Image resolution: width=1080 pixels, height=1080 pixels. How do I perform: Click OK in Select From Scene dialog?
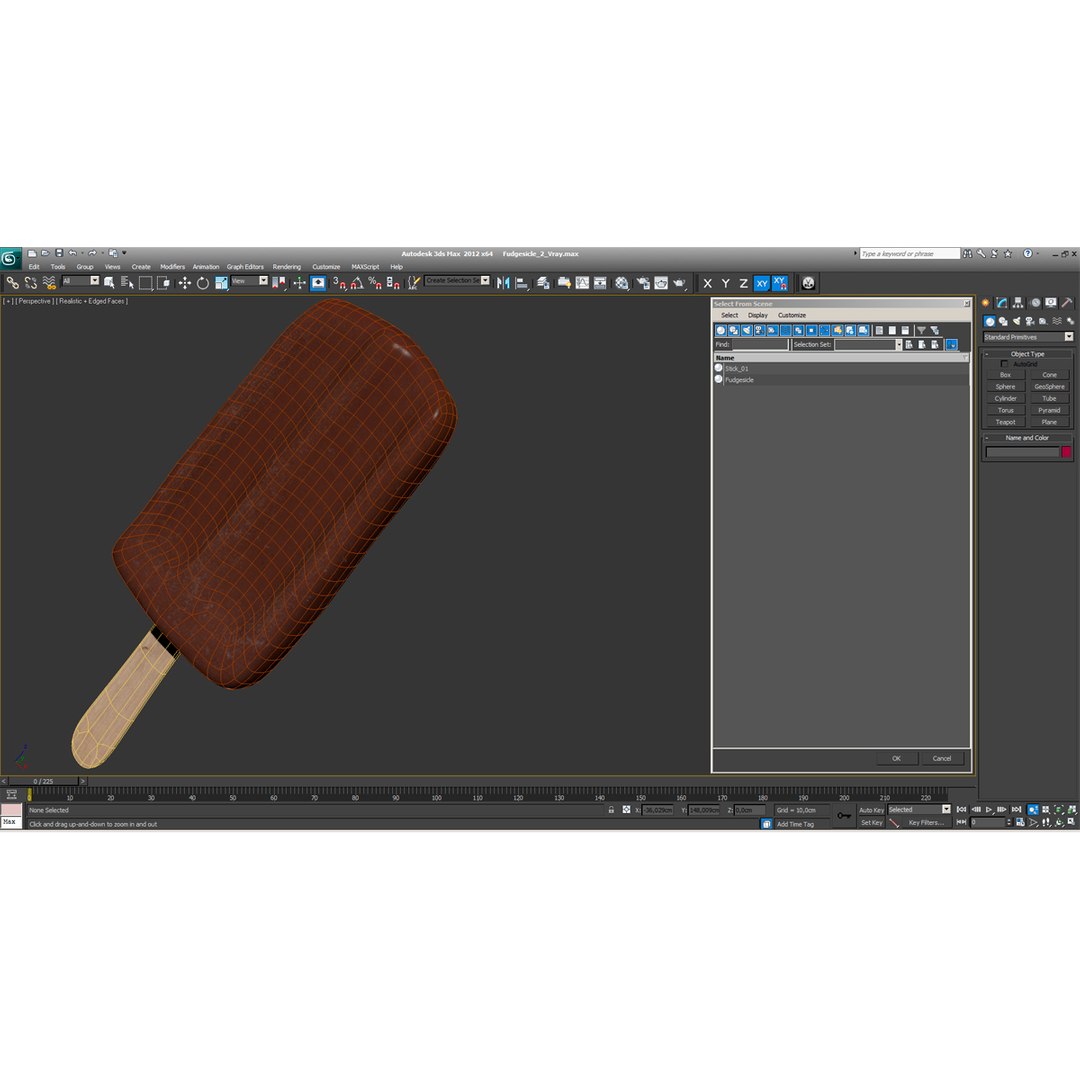coord(896,758)
